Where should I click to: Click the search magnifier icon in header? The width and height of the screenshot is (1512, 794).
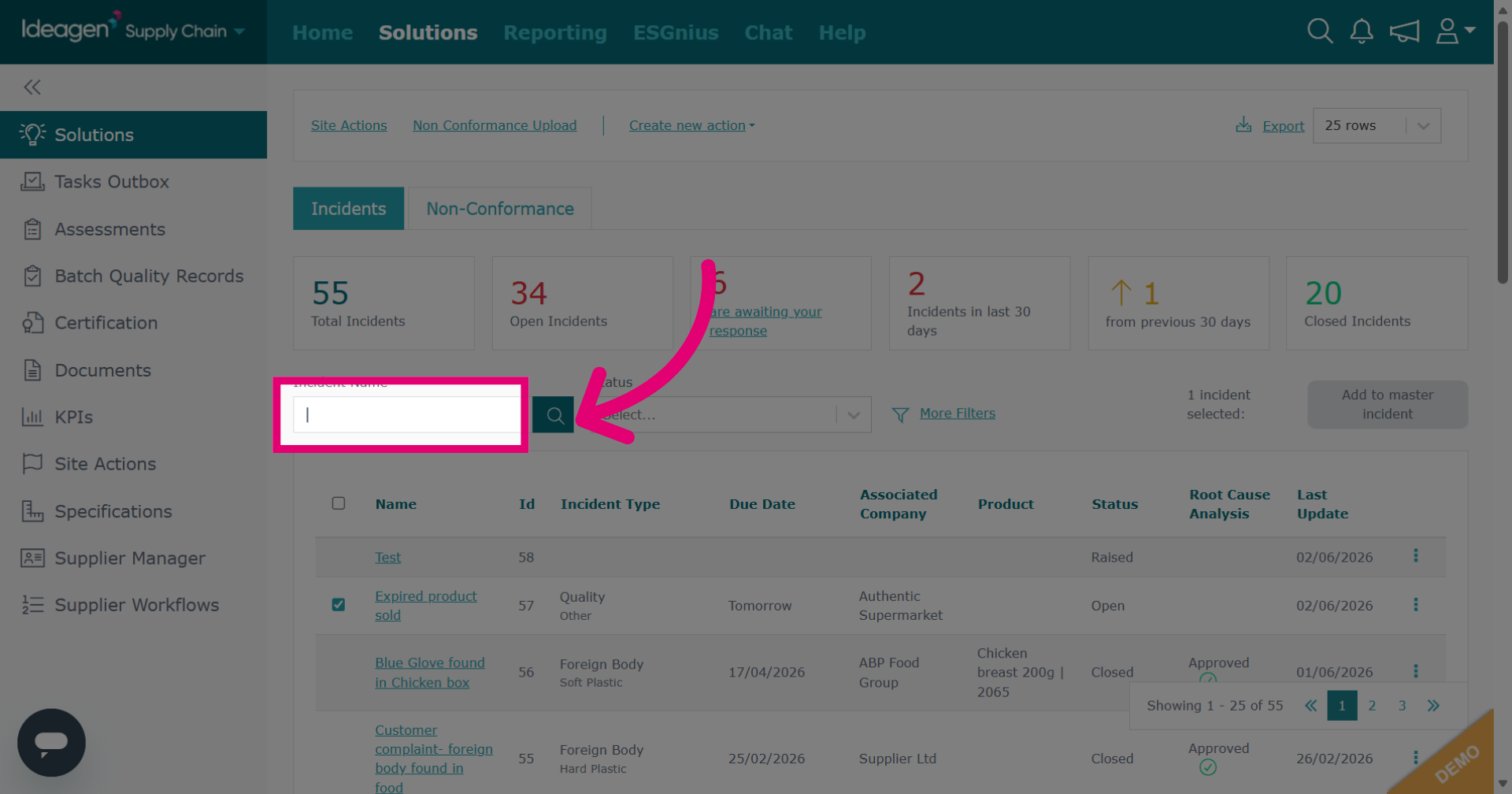click(x=1320, y=32)
